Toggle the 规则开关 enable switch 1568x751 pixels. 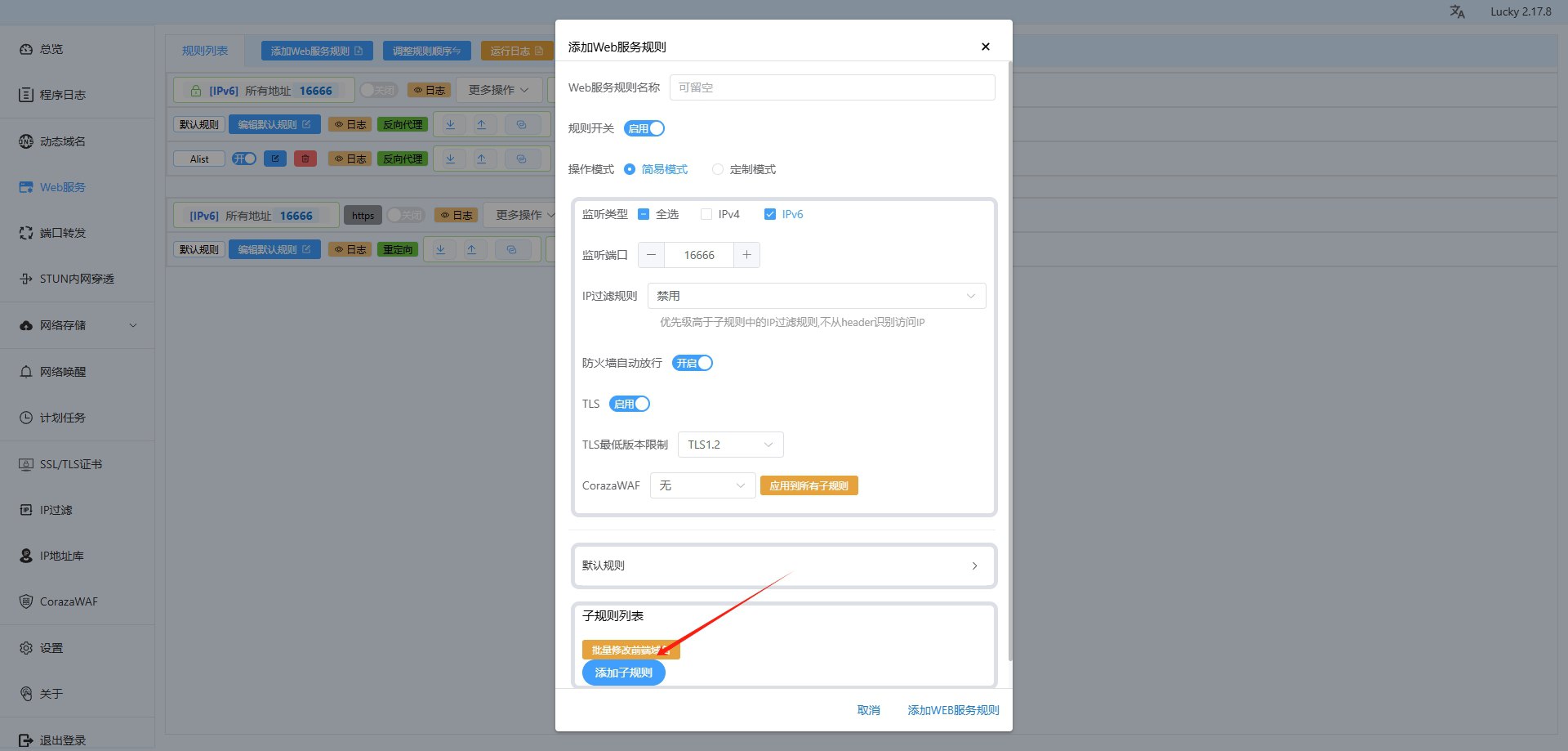tap(644, 128)
